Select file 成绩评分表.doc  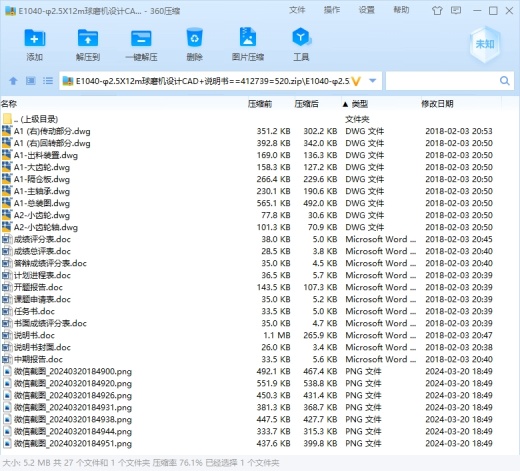pyautogui.click(x=42, y=239)
